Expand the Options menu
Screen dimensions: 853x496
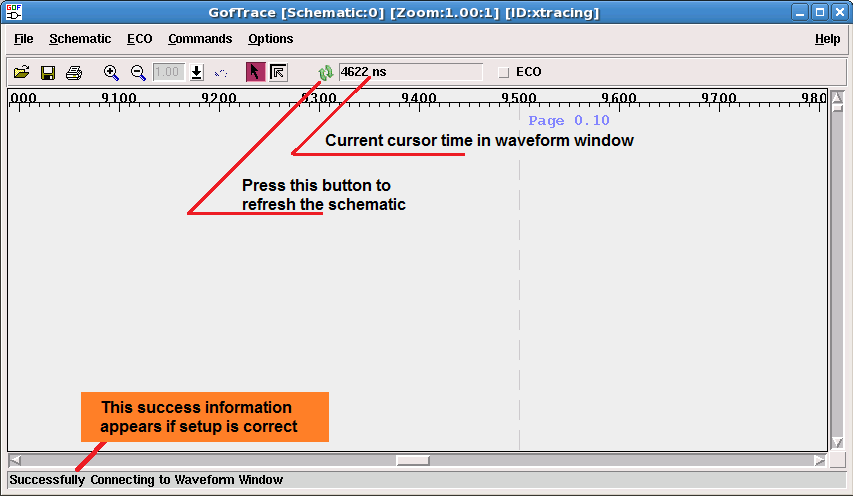[270, 39]
